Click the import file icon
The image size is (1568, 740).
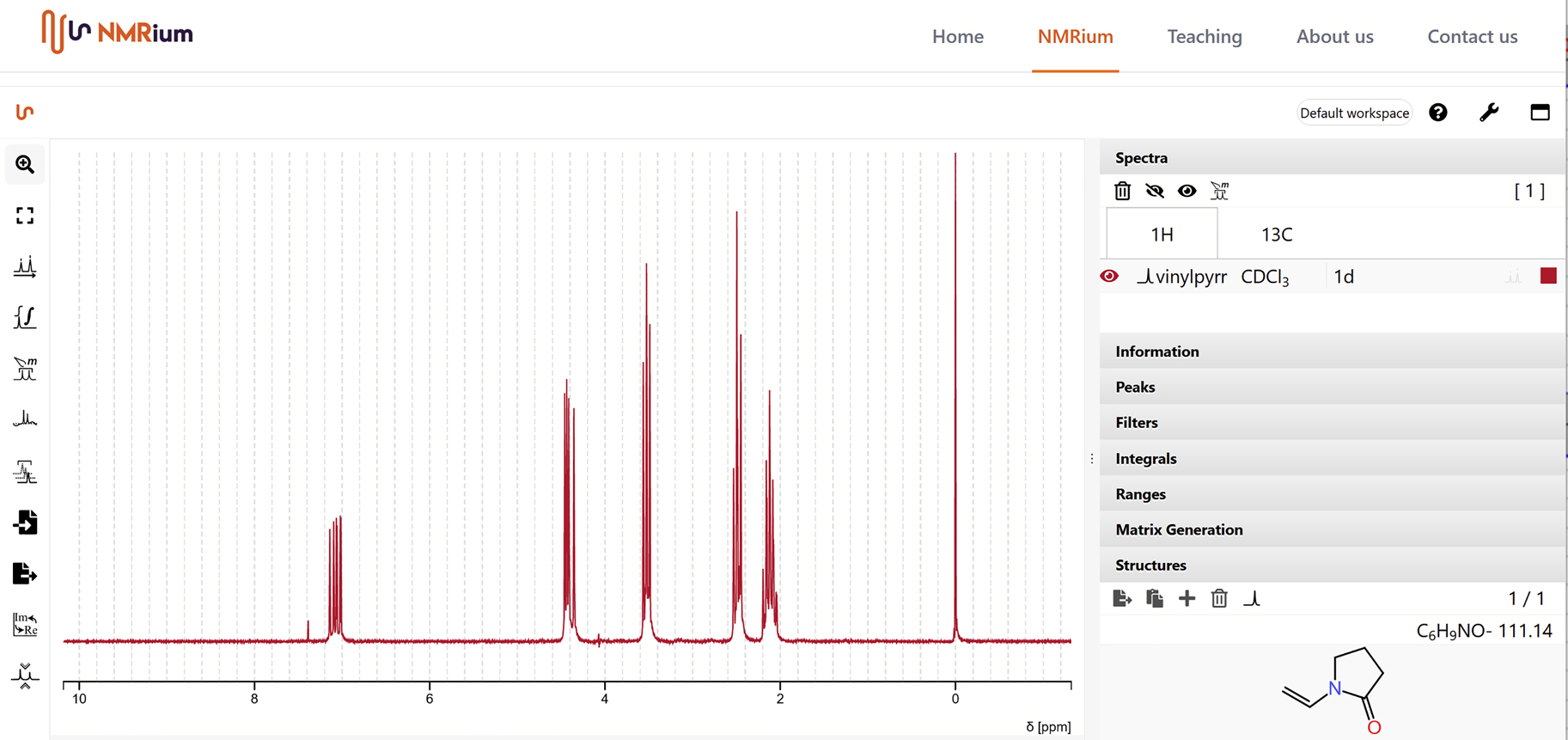[x=25, y=523]
